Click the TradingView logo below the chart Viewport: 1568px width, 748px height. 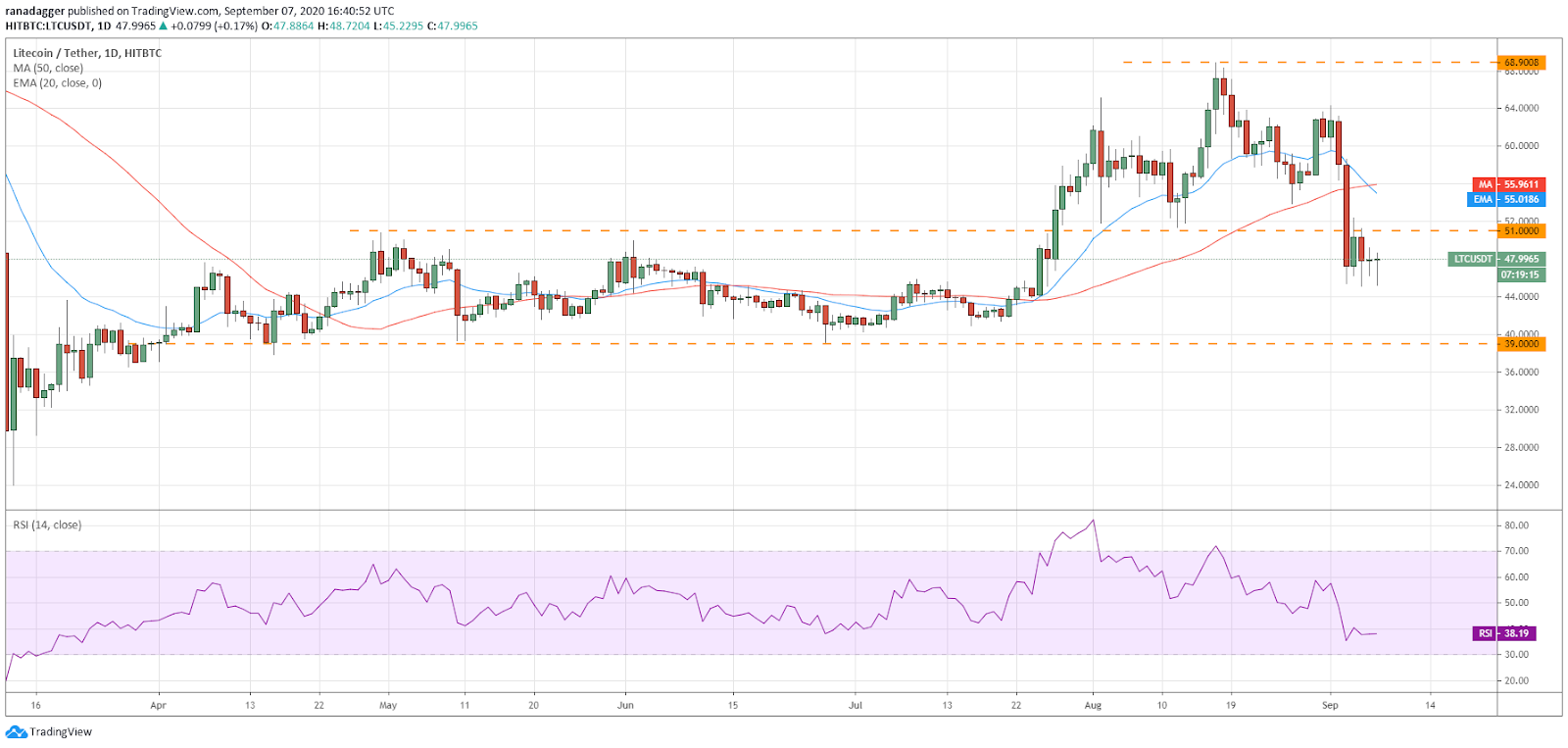click(x=49, y=731)
